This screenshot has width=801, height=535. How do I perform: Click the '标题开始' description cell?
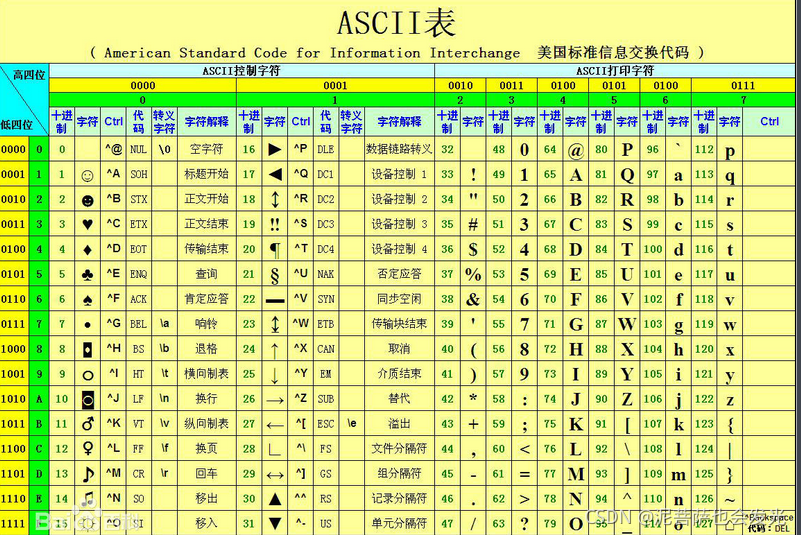tap(206, 174)
